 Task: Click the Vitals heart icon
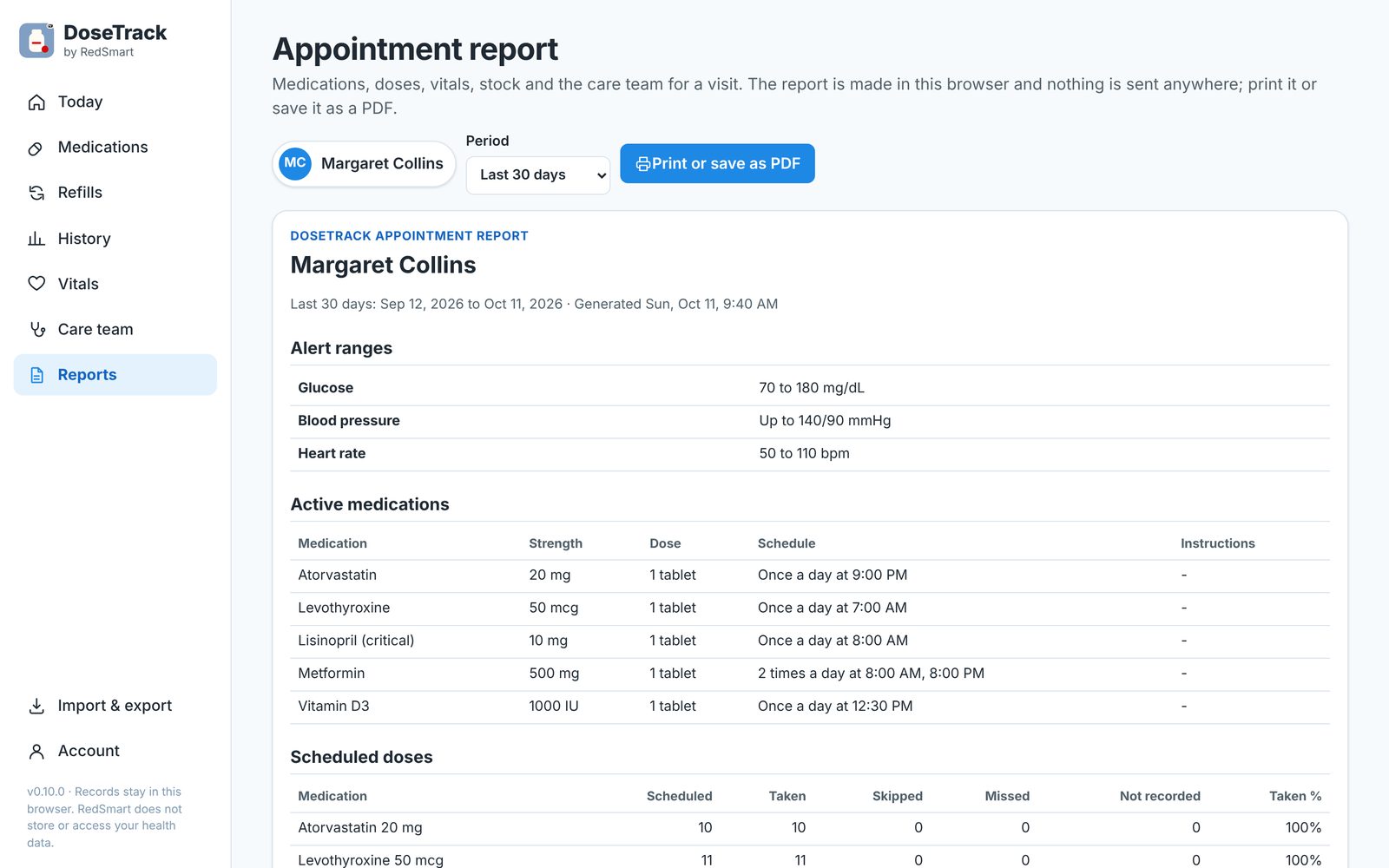point(36,284)
